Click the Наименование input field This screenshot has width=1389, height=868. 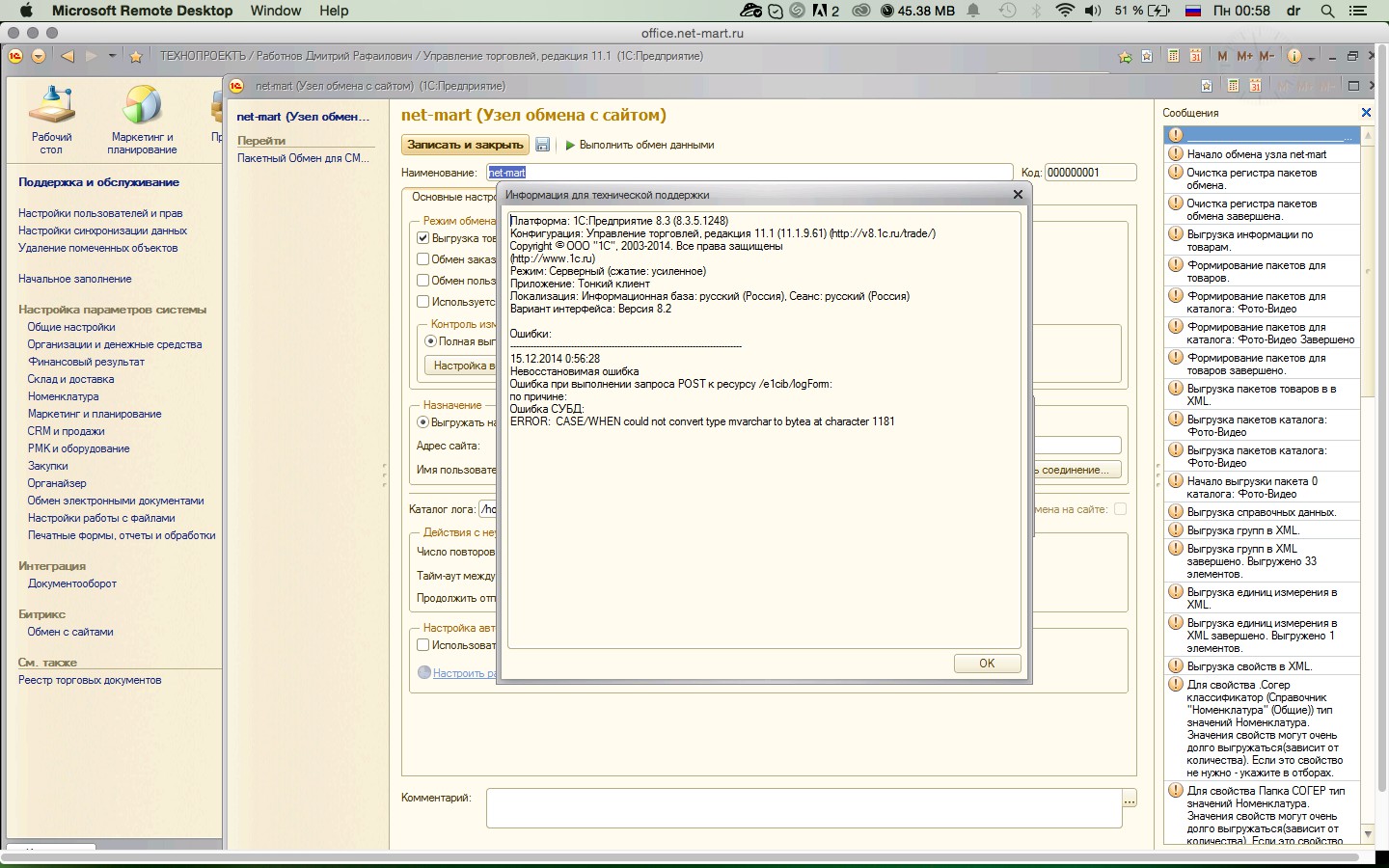pos(749,173)
